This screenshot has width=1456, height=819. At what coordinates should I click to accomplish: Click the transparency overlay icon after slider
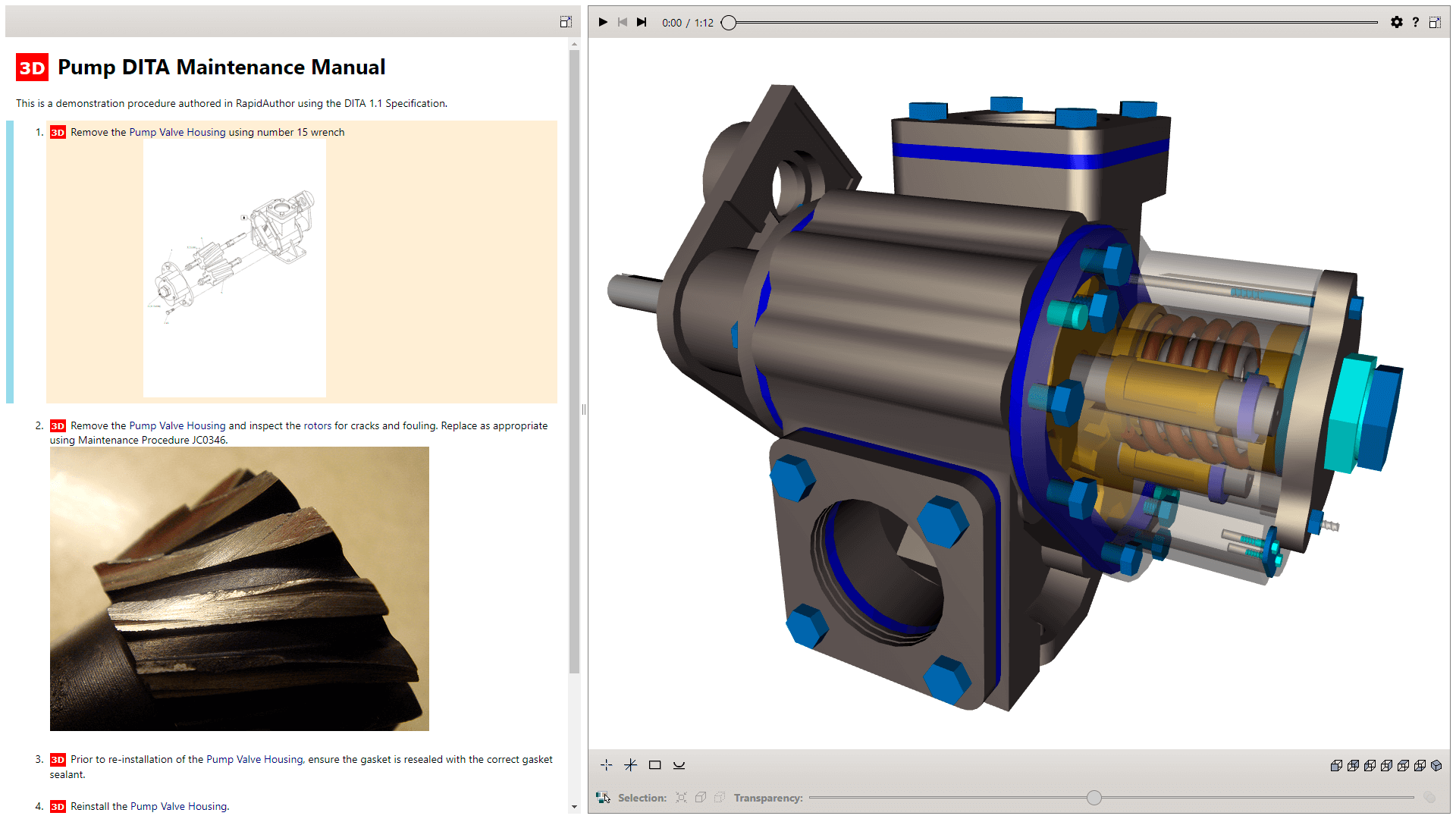1429,798
